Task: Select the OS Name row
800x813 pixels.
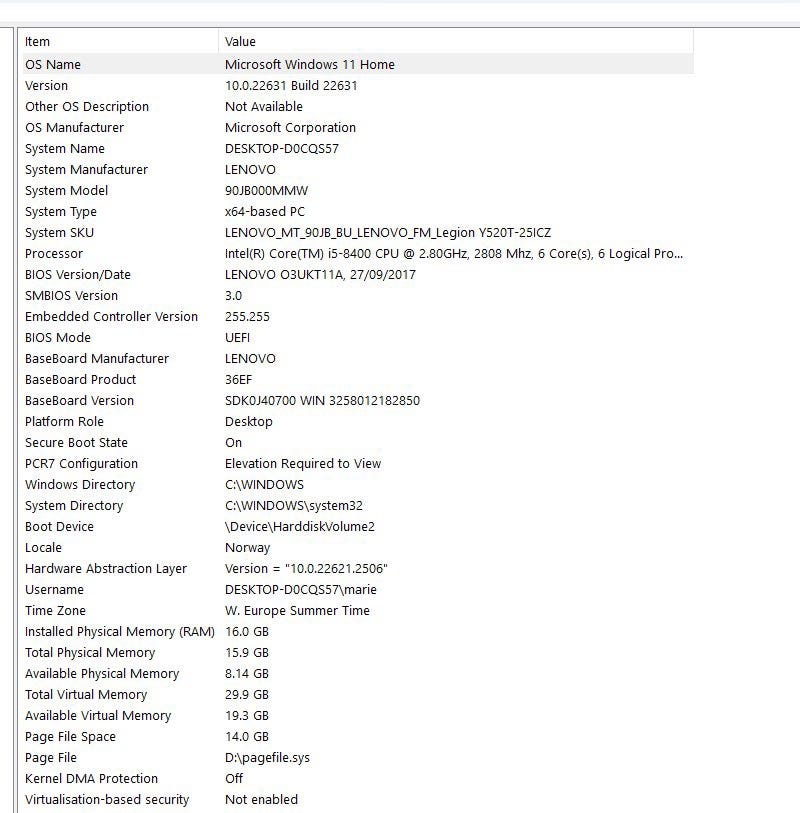Action: pos(358,64)
